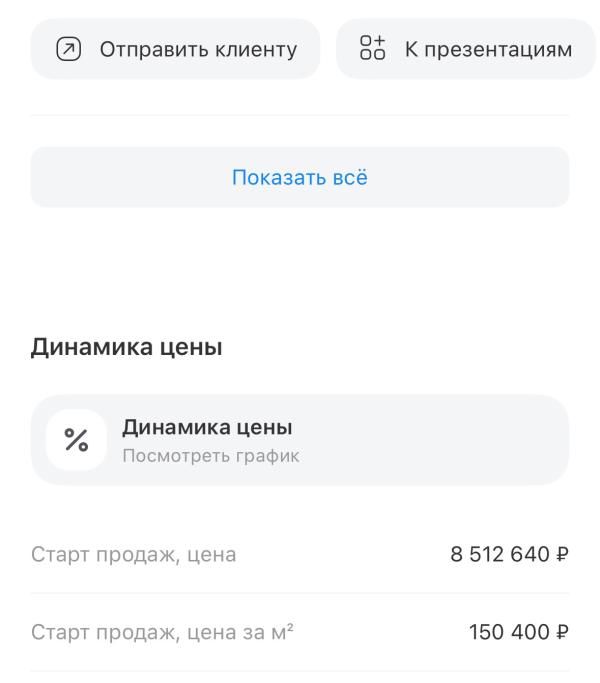Viewport: 600px width, 683px height.
Task: Open К презентациям button
Action: point(466,49)
